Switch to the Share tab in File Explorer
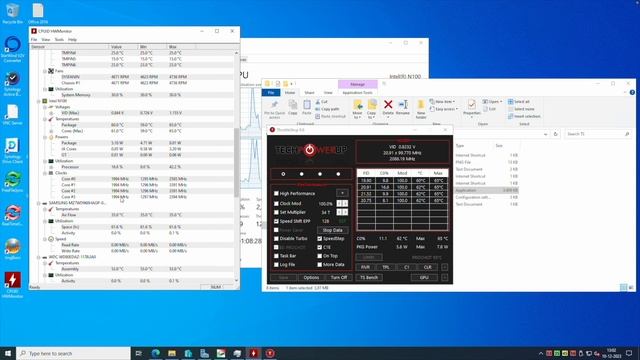The image size is (640, 360). [309, 93]
